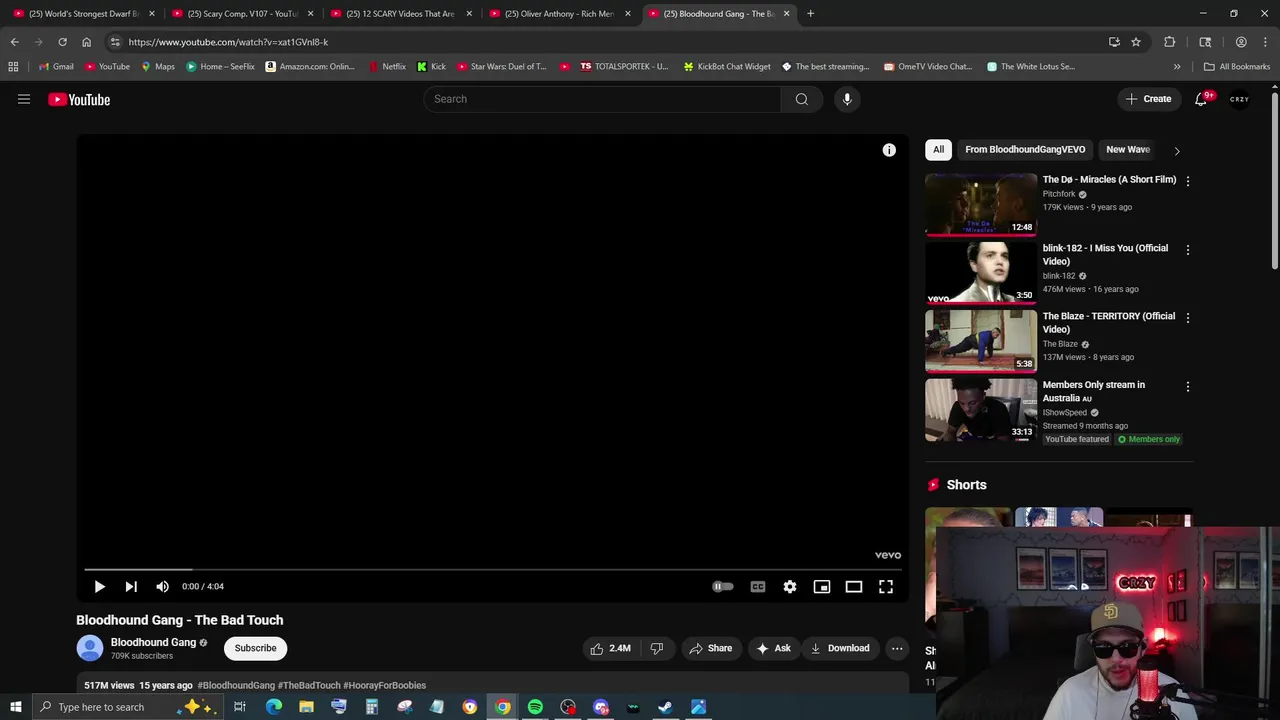Open options for blink-182 video
This screenshot has width=1280, height=720.
pyautogui.click(x=1188, y=249)
